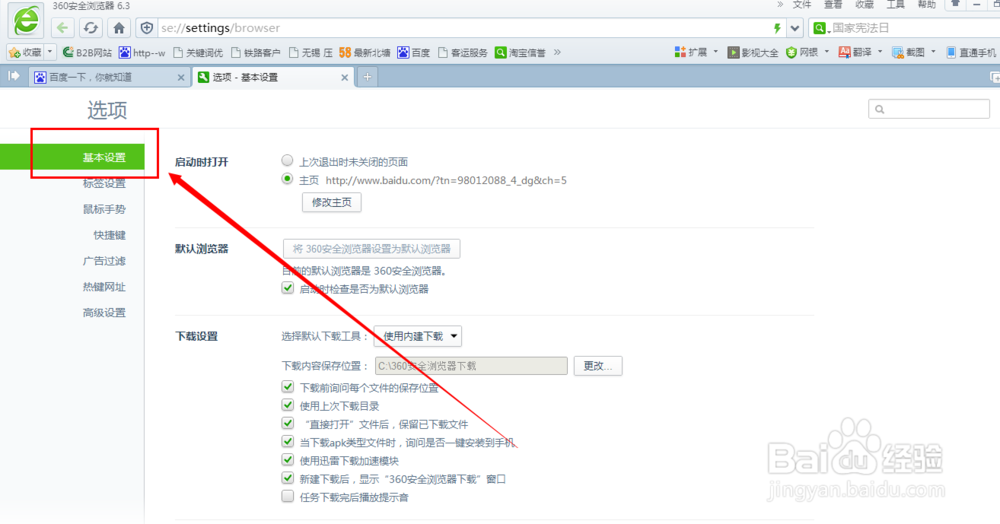Open the 百度 bookmark in favorites bar
The height and width of the screenshot is (524, 1000).
413,52
